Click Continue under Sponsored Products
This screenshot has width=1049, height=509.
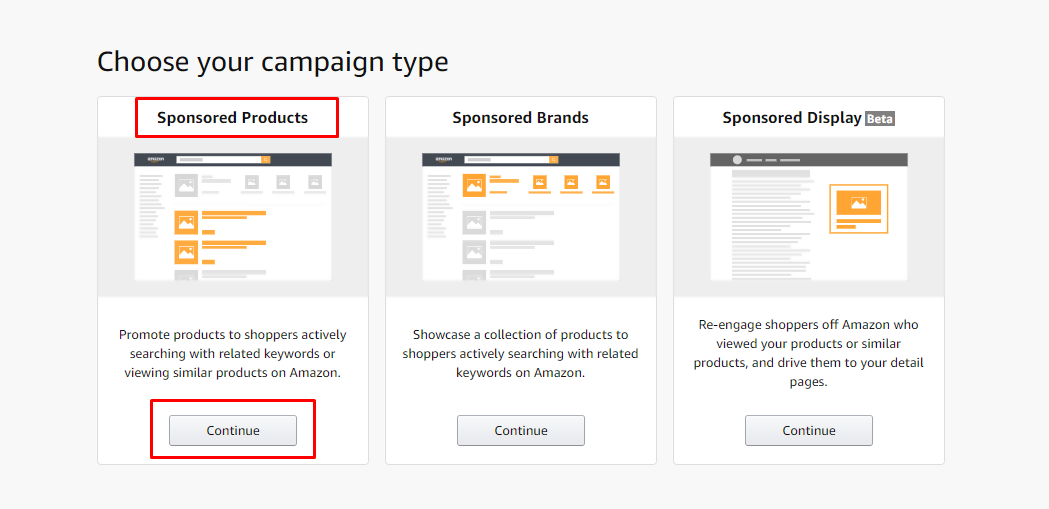[233, 430]
